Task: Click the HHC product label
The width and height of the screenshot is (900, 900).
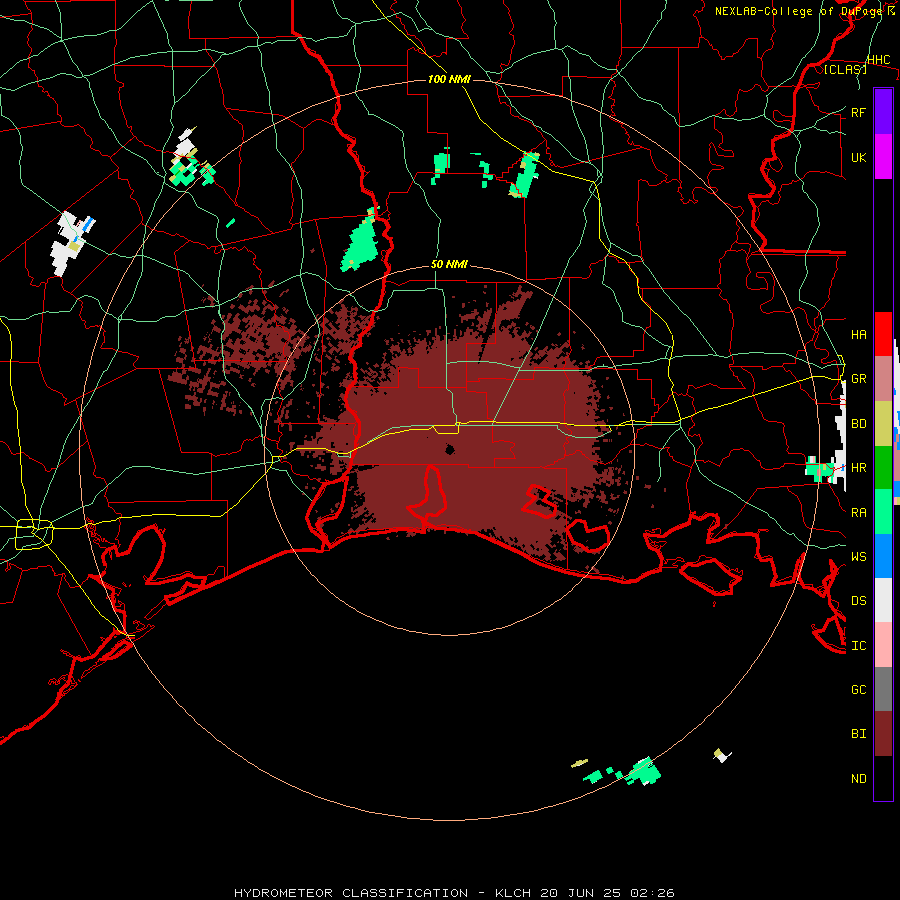Action: point(878,60)
